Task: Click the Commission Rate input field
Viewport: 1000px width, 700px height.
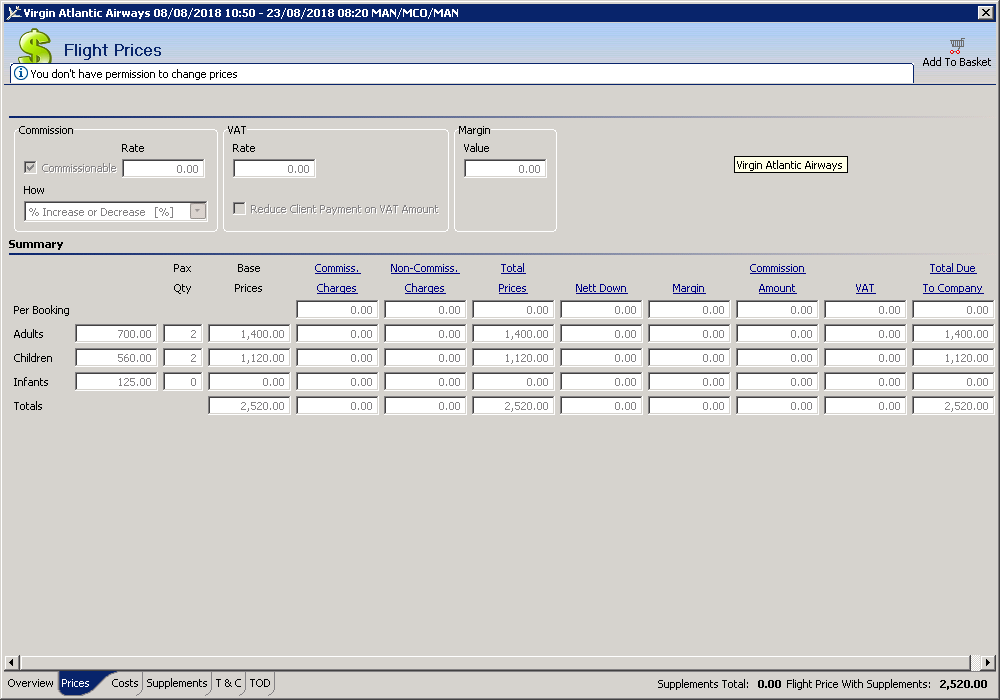Action: pyautogui.click(x=164, y=169)
